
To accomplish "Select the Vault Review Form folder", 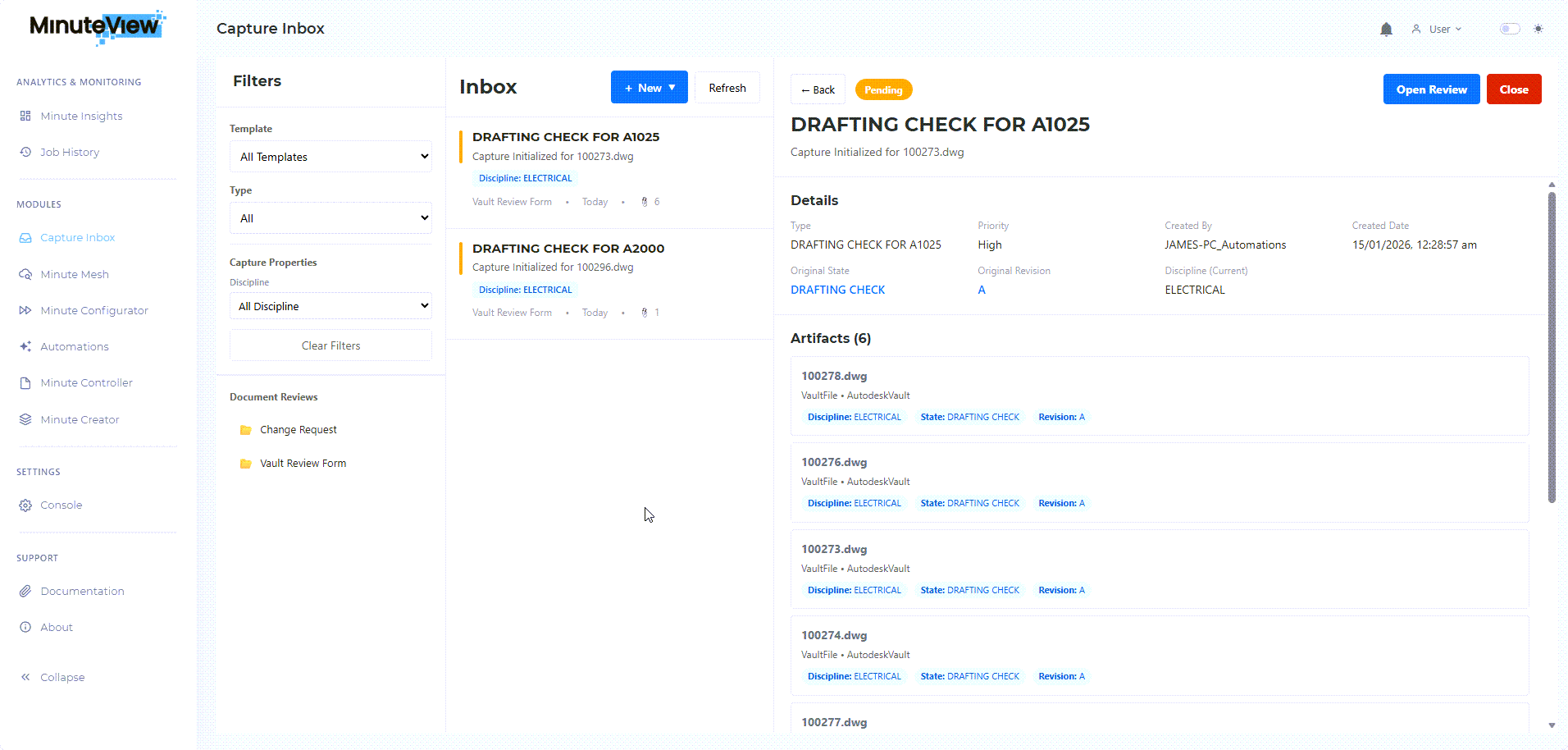I will tap(303, 464).
